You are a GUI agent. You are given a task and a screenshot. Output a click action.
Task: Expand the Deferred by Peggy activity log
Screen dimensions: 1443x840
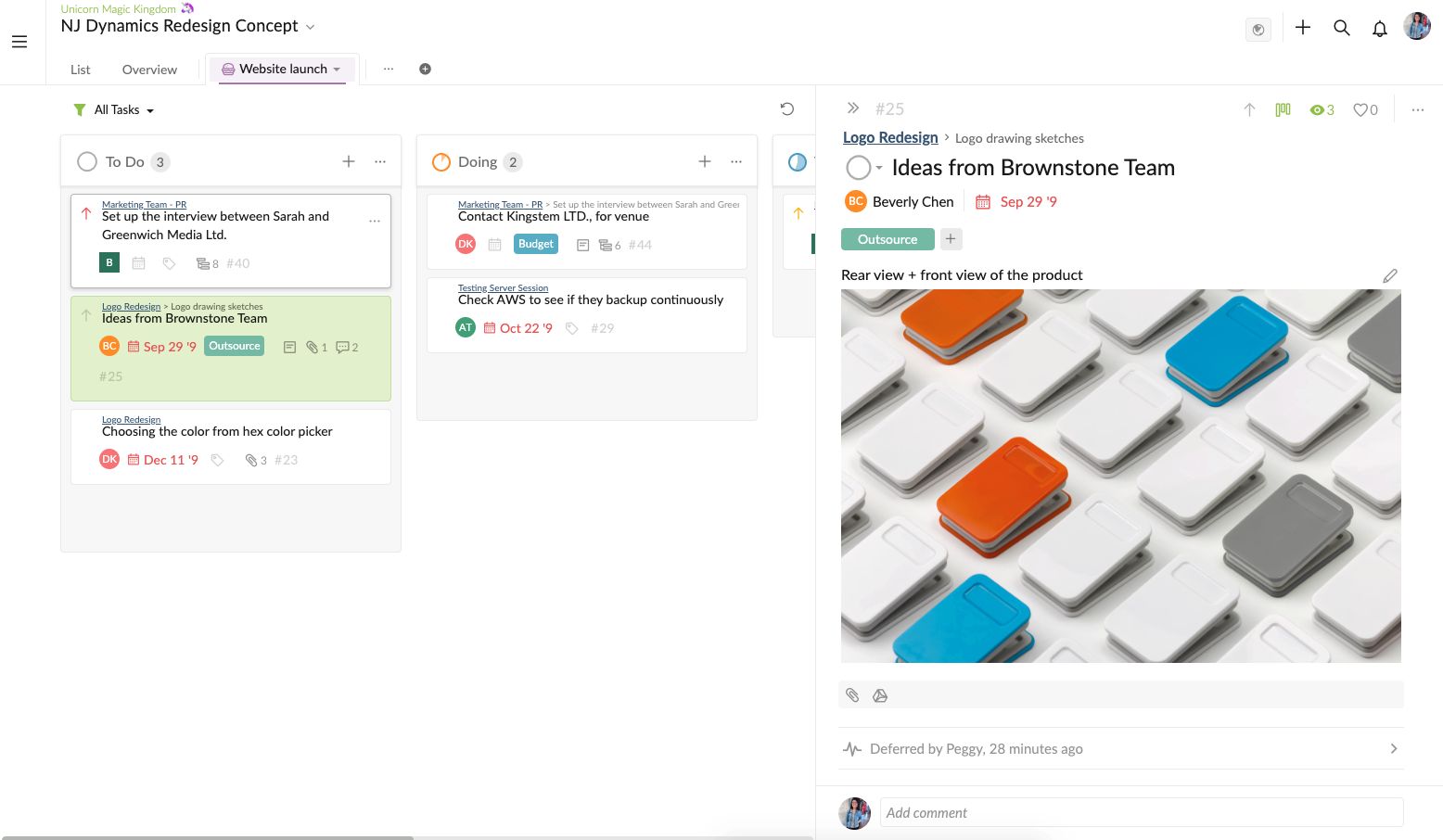tap(1120, 748)
